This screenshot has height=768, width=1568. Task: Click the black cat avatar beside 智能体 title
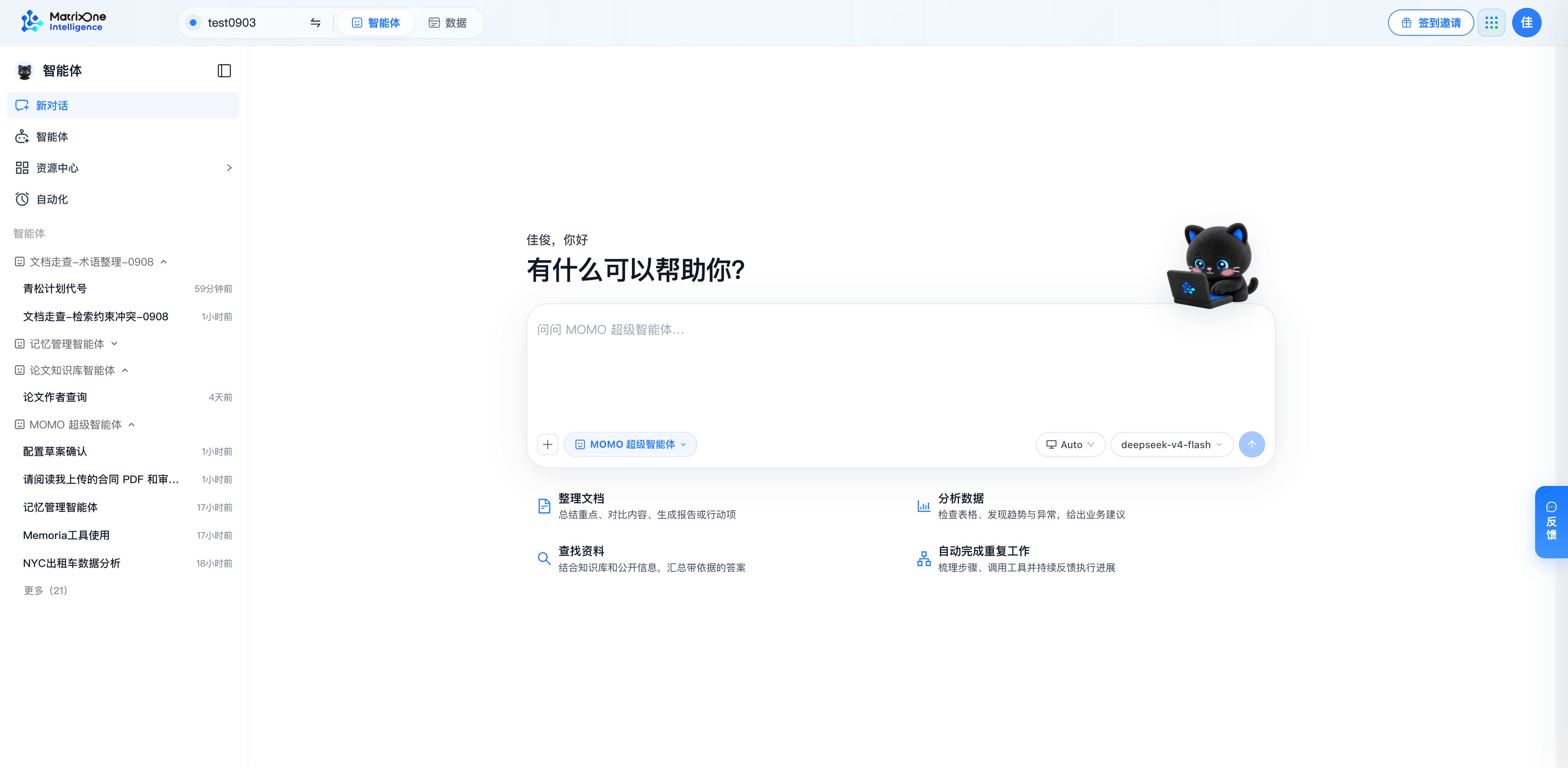[24, 71]
